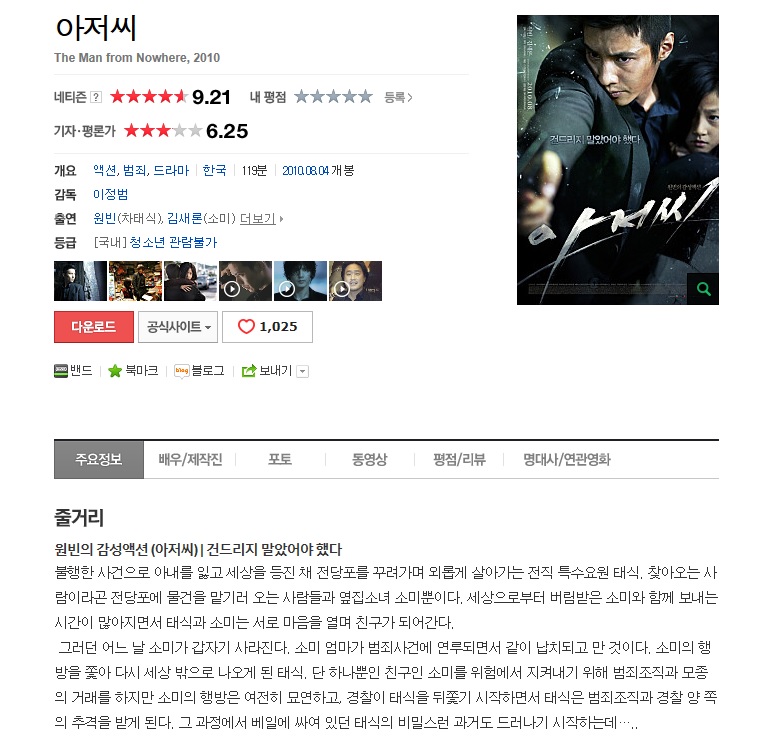Open the dropdown arrow next to 보내기

(x=303, y=371)
